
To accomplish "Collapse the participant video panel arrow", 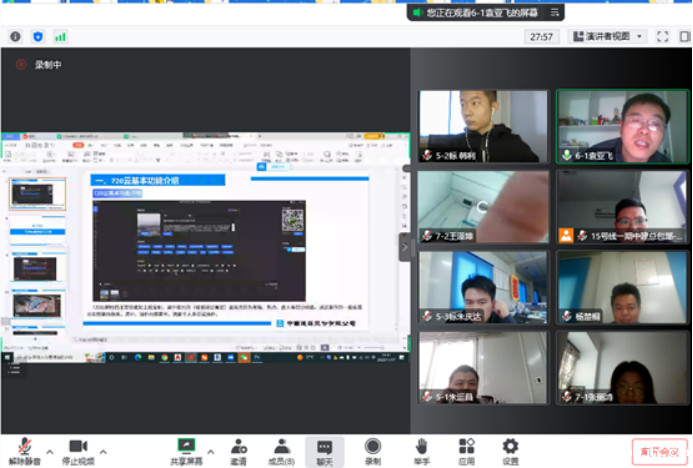I will pyautogui.click(x=406, y=246).
